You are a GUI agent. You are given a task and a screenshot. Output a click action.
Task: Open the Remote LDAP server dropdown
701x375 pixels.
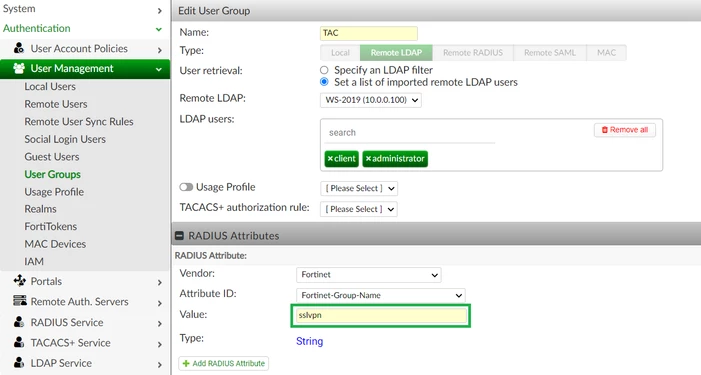click(371, 100)
